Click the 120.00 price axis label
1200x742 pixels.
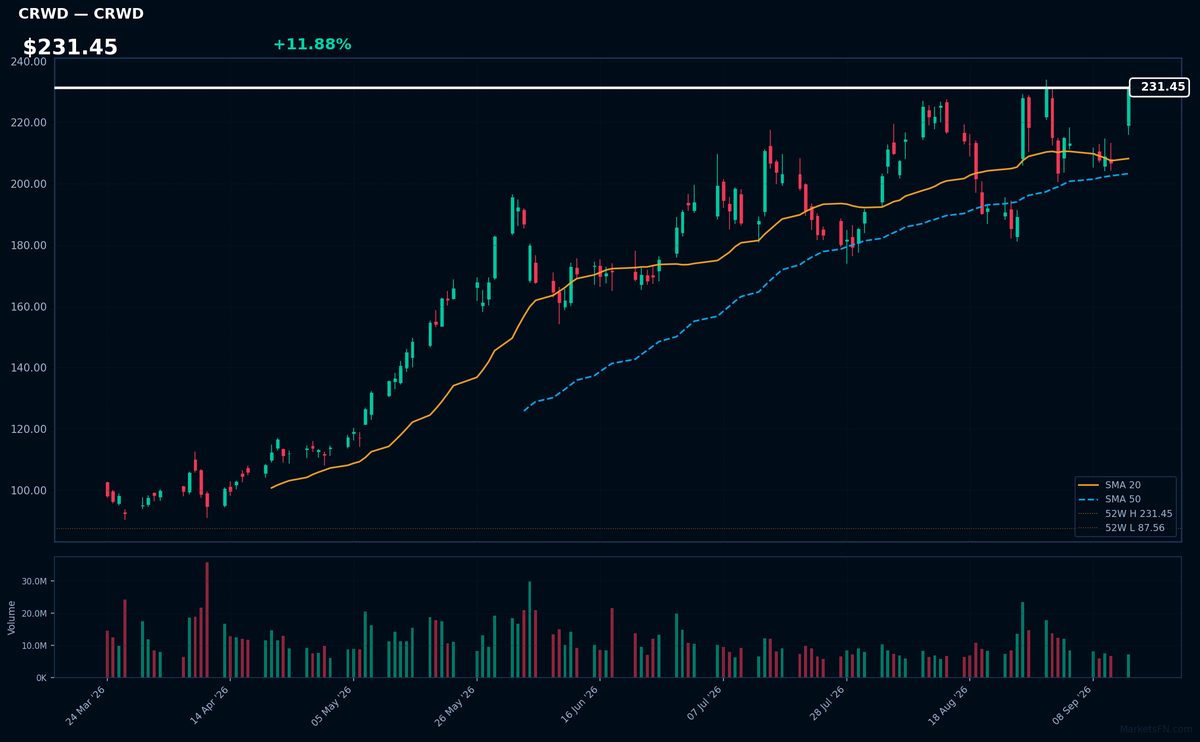[x=28, y=429]
